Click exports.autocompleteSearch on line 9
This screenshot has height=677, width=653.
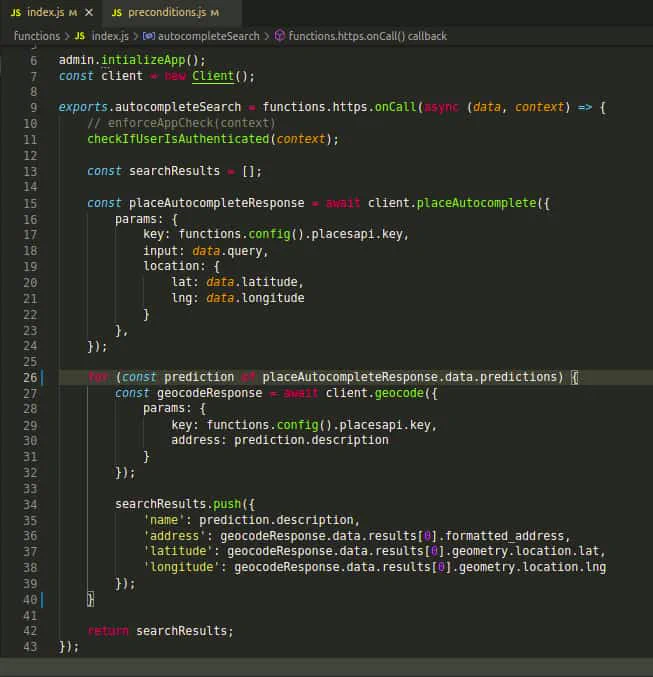point(149,107)
